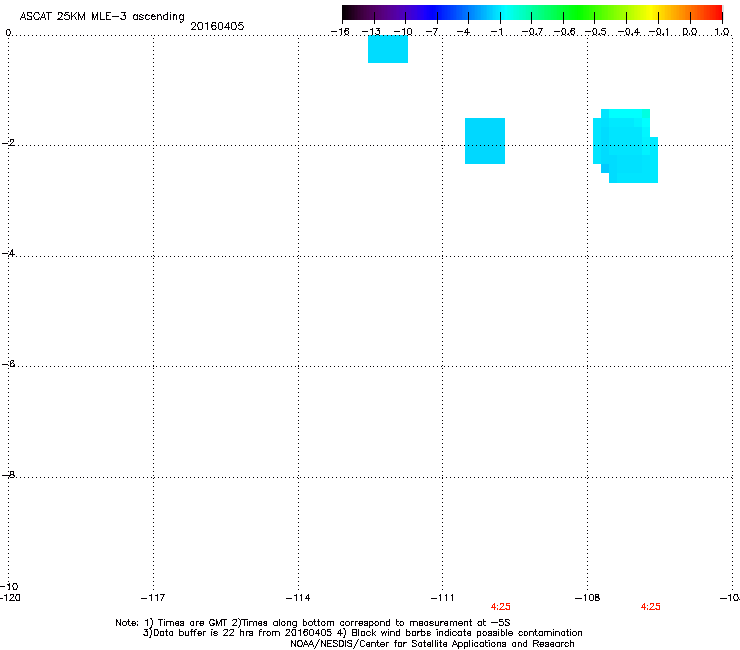Click the latitude axis label -2

tap(8, 143)
